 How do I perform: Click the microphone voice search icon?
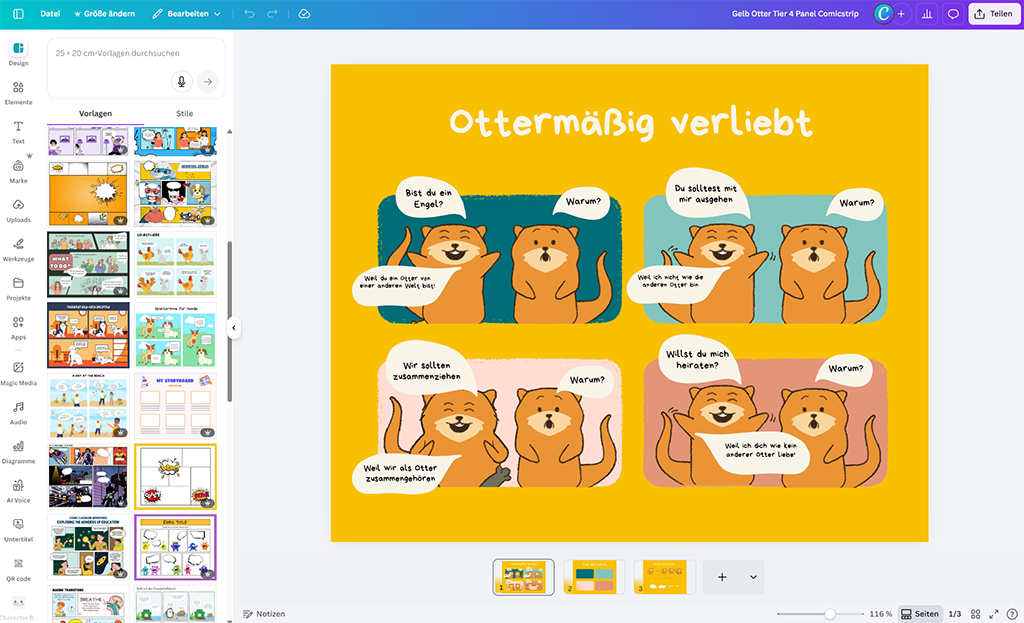(182, 82)
